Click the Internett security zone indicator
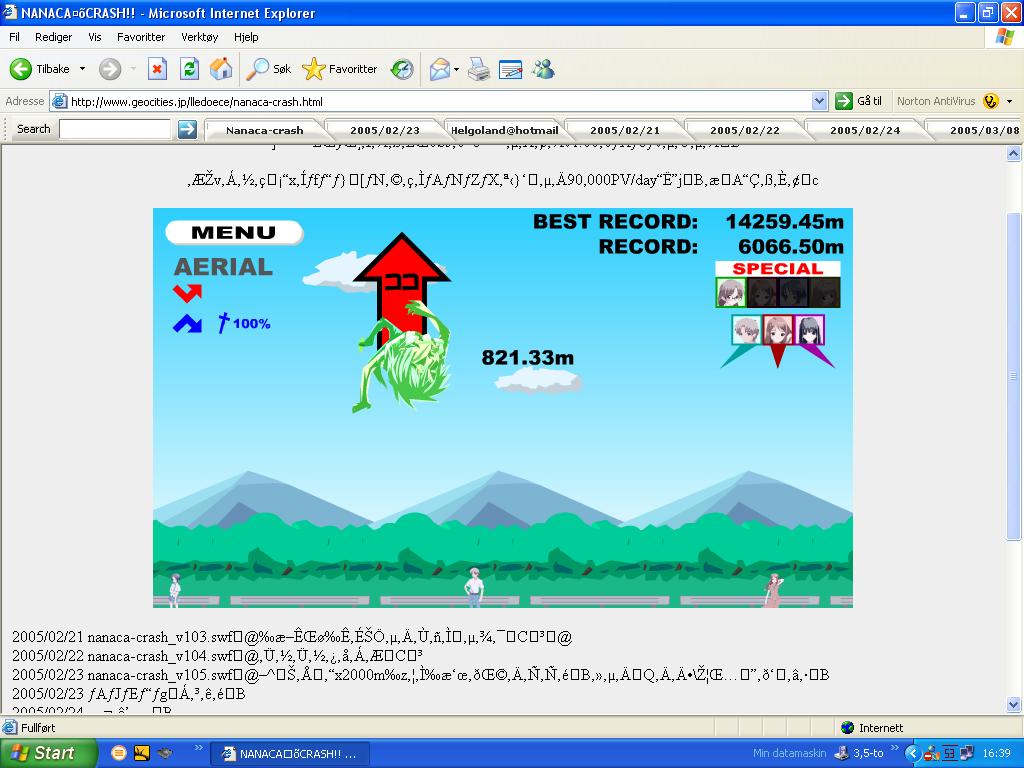1024x768 pixels. tap(872, 728)
